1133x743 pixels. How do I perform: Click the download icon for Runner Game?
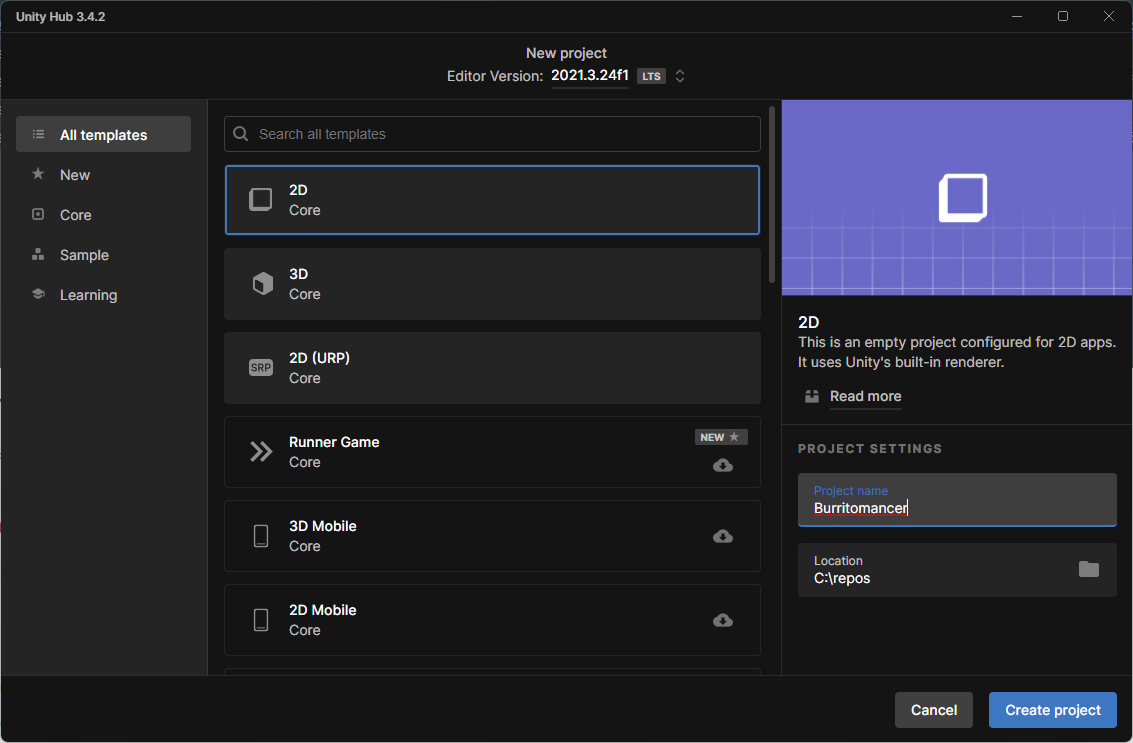(x=722, y=465)
